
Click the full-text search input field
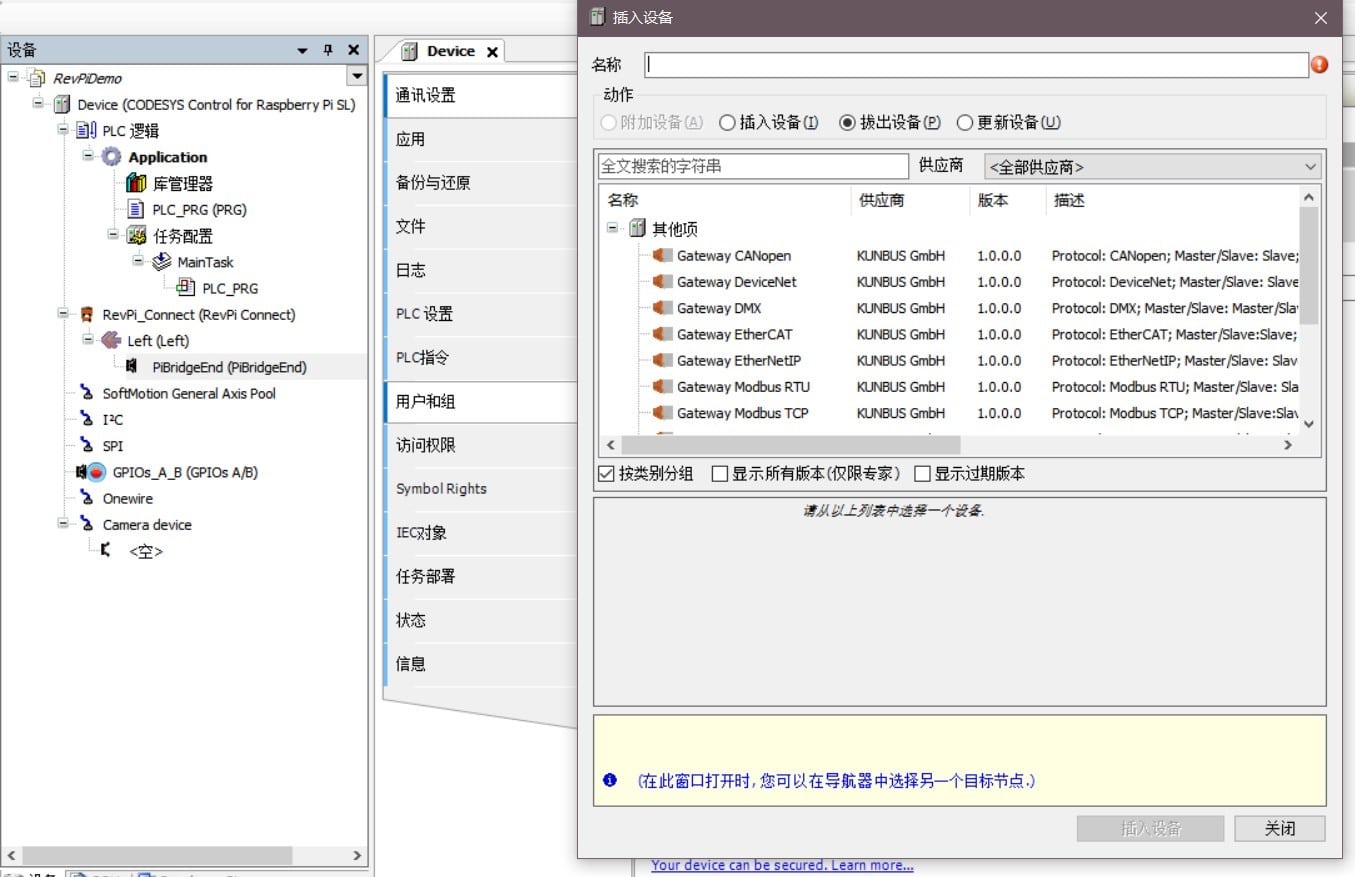click(x=752, y=166)
